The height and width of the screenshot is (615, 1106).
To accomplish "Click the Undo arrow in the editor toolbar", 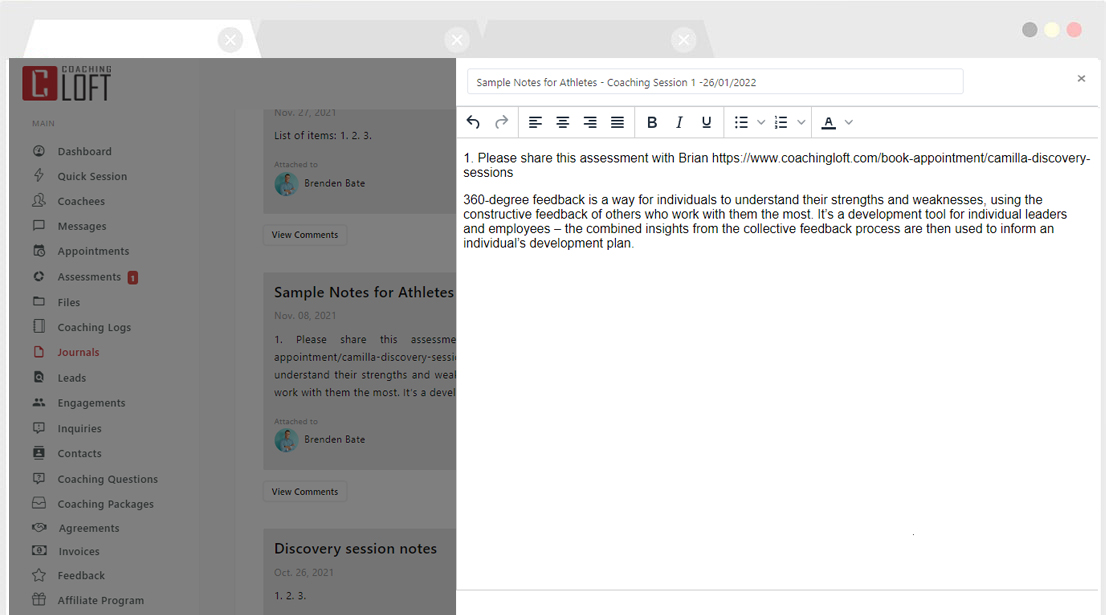I will [473, 122].
